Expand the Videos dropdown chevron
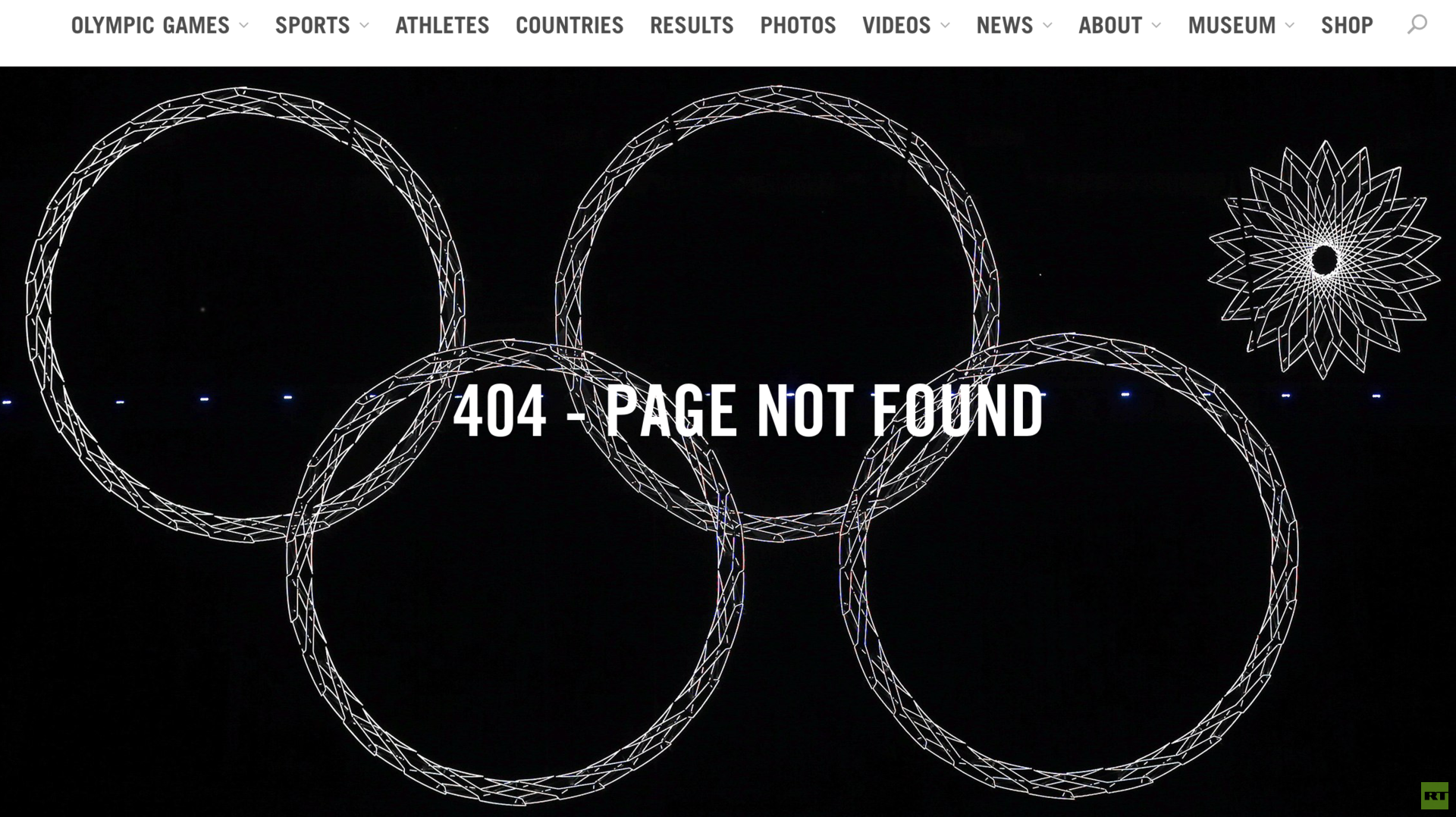 coord(945,26)
